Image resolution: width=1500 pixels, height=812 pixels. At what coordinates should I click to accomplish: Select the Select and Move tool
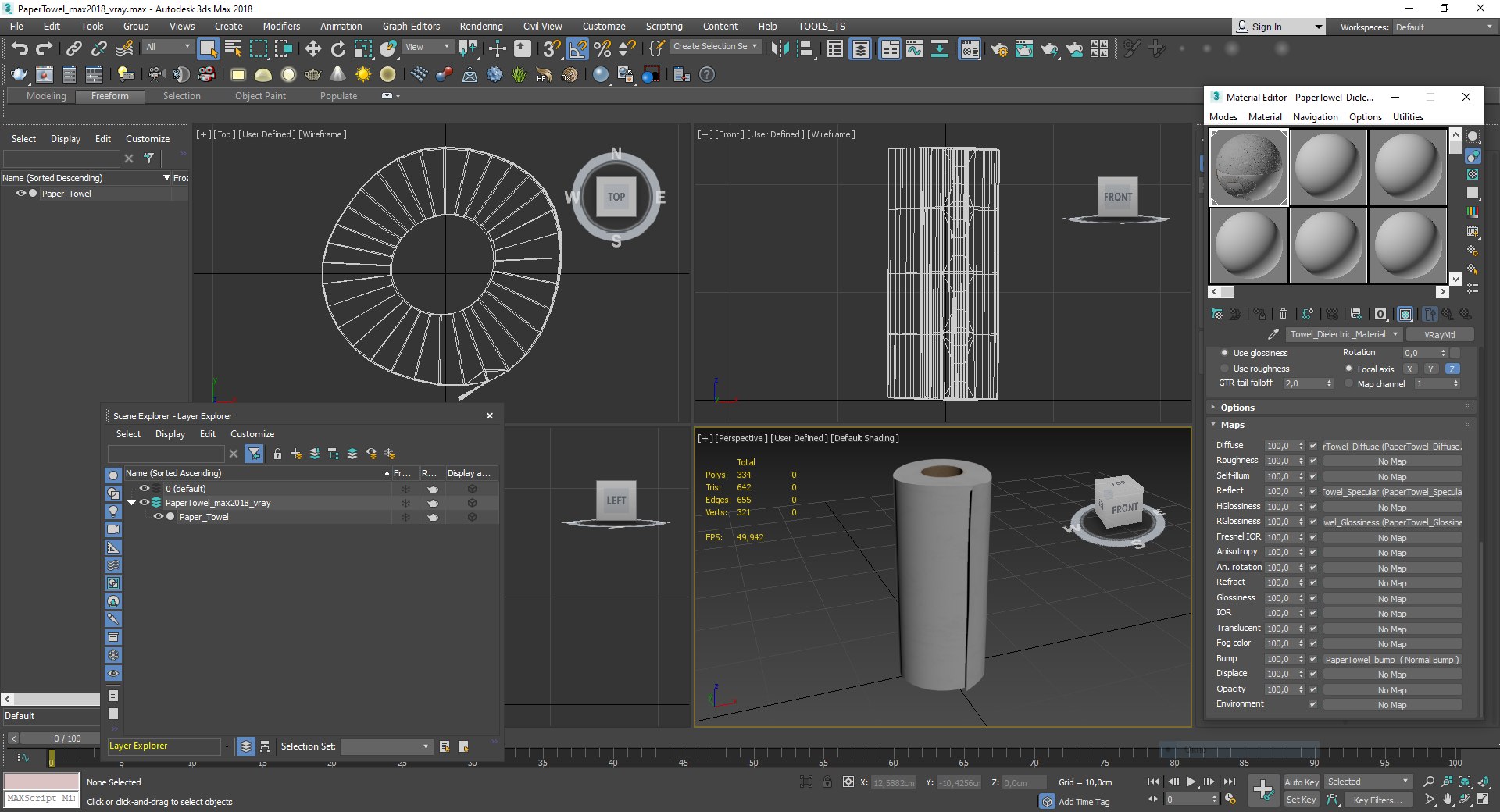[312, 49]
